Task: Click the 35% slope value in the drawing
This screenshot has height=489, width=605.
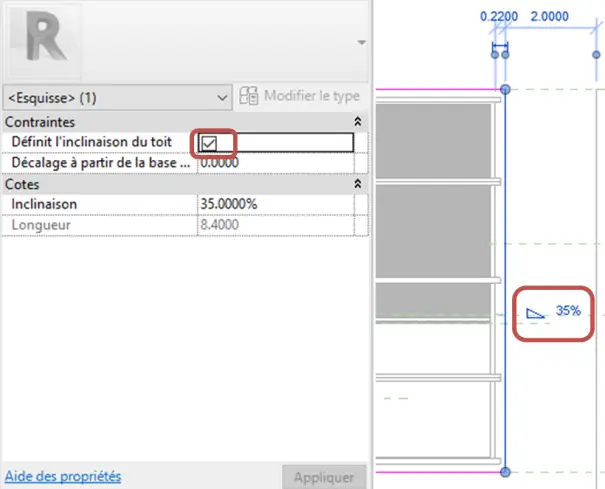Action: point(568,310)
